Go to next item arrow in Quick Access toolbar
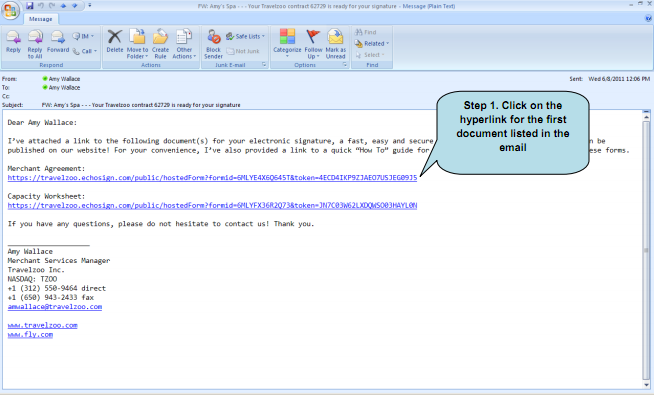Screen dimensions: 654x395 75,5
